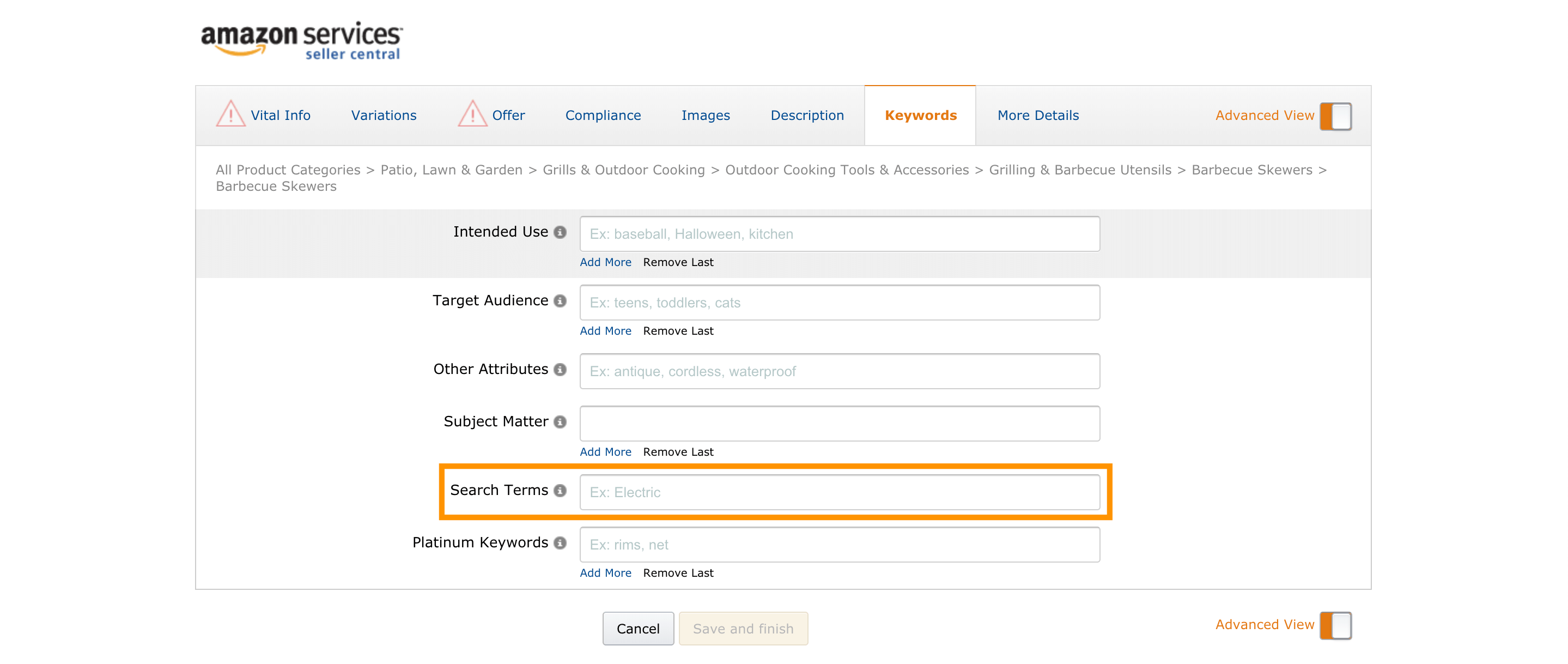
Task: Click the 'Subject Matter' field label
Action: coord(495,422)
